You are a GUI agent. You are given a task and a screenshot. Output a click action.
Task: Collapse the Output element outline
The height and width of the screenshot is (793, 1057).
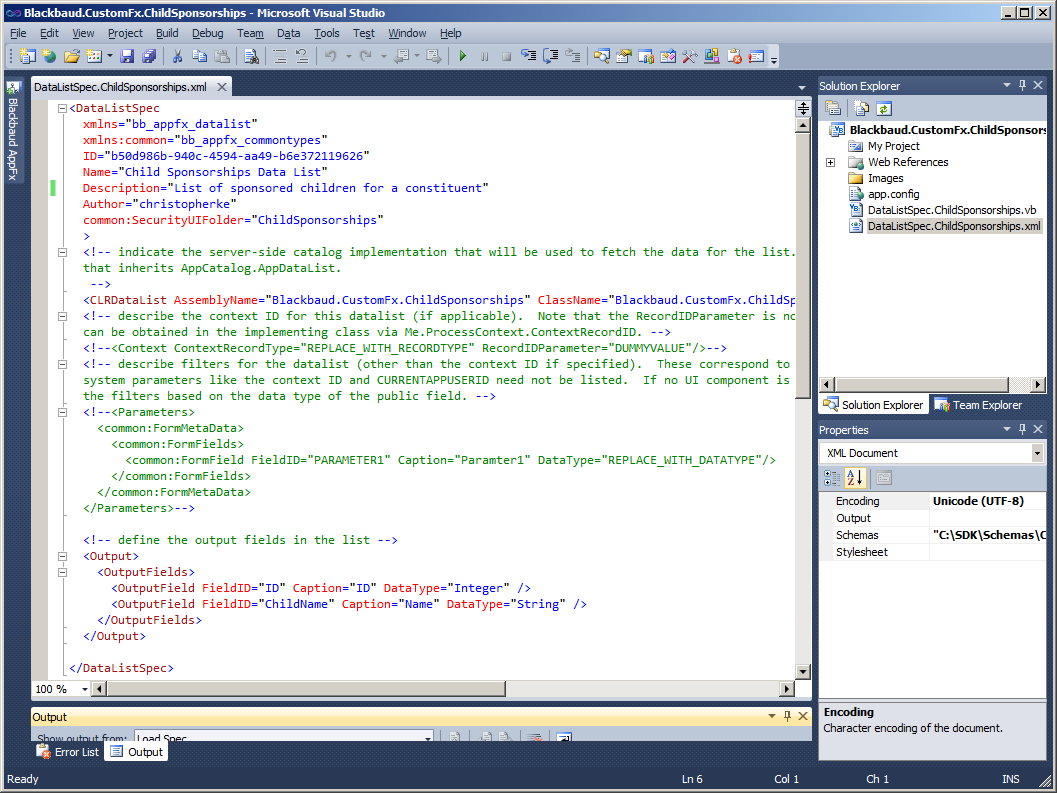pyautogui.click(x=63, y=556)
